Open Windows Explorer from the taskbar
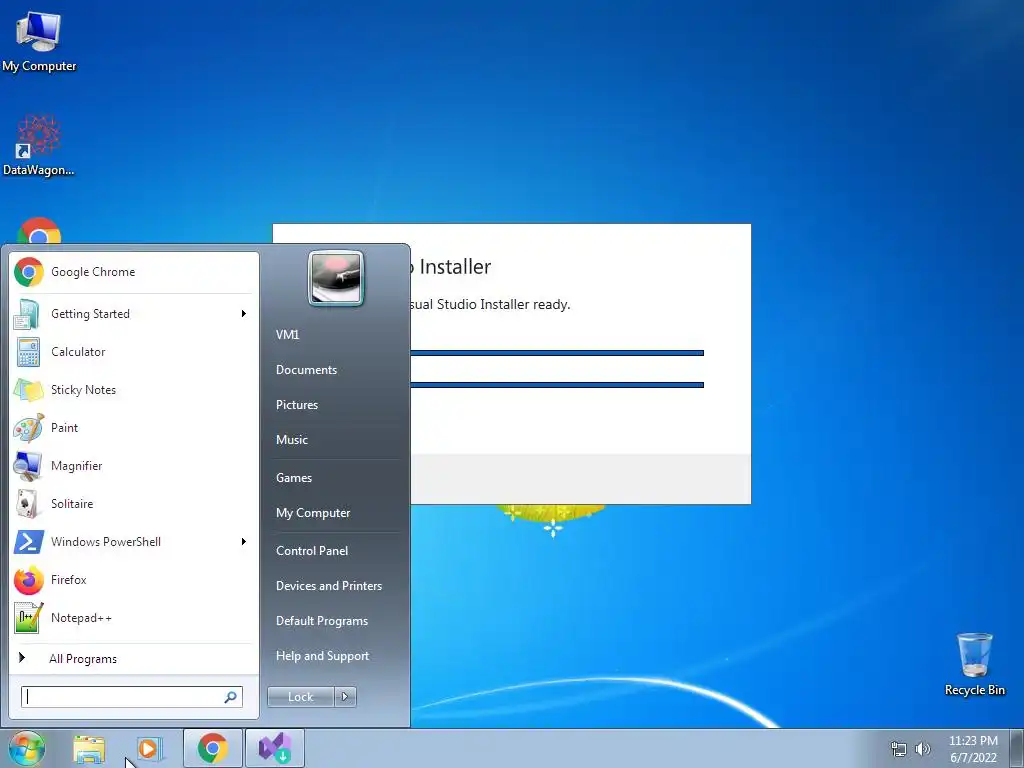The width and height of the screenshot is (1024, 768). coord(89,749)
